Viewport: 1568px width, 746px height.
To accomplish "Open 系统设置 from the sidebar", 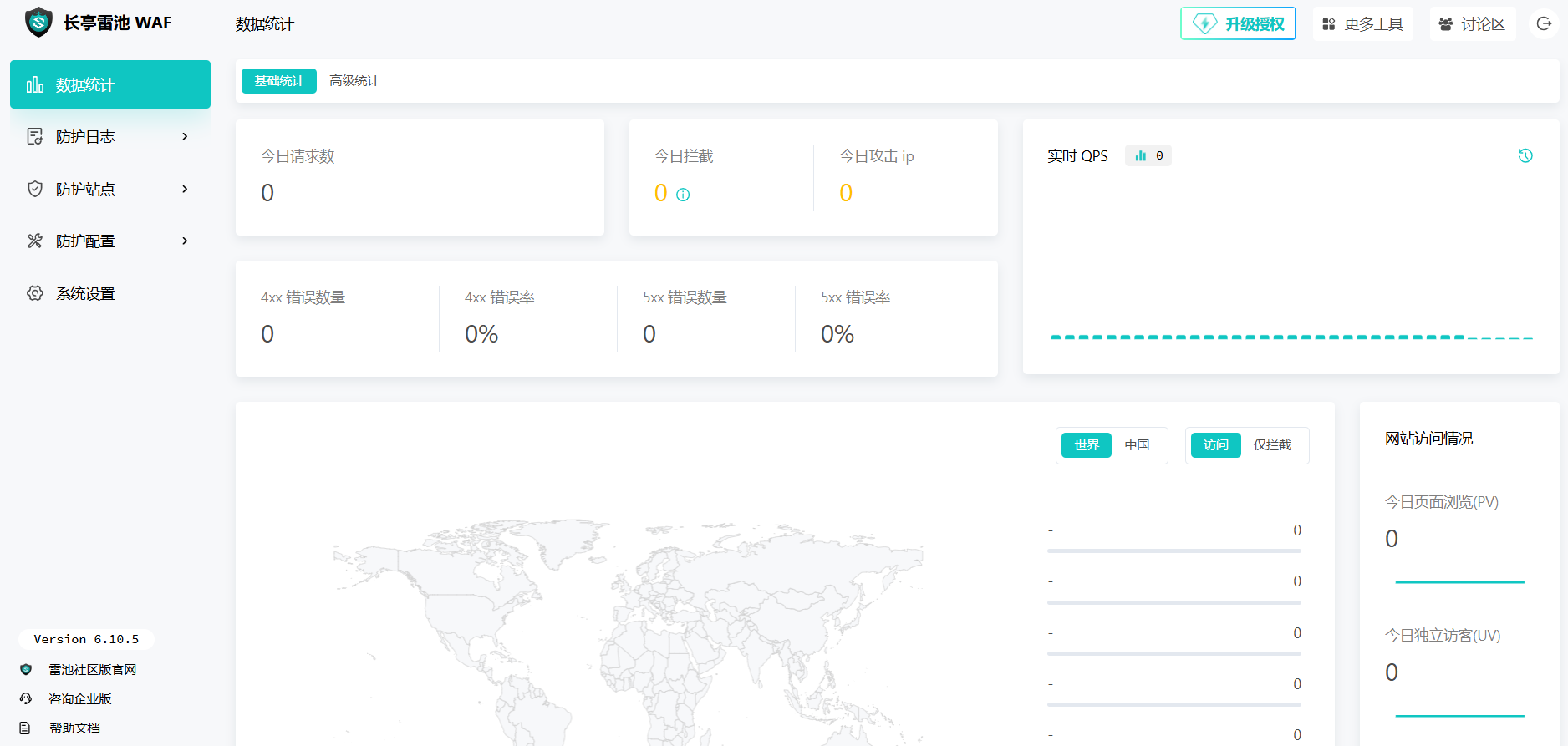I will (85, 293).
